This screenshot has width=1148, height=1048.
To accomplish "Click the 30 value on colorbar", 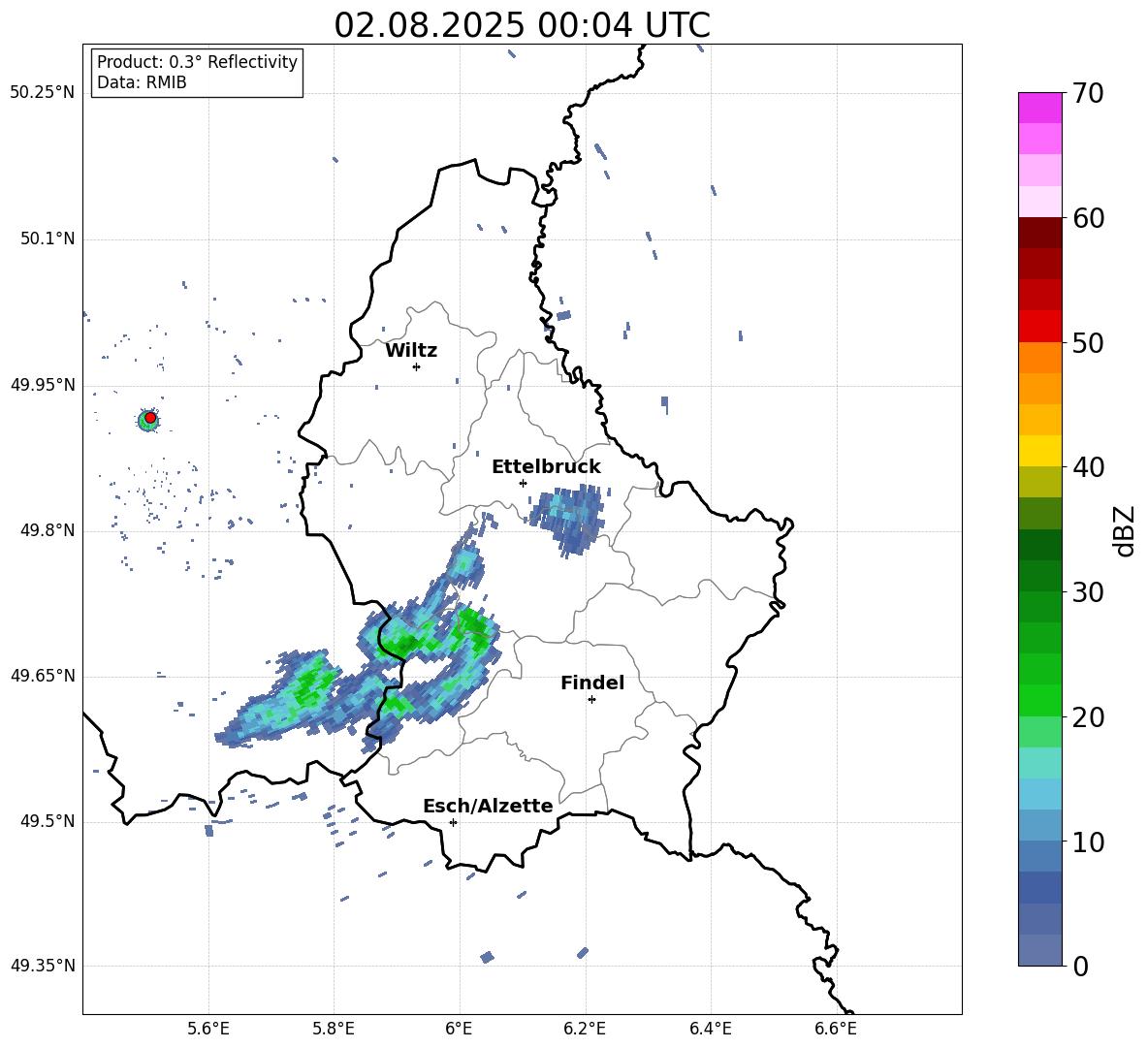I will 1088,592.
